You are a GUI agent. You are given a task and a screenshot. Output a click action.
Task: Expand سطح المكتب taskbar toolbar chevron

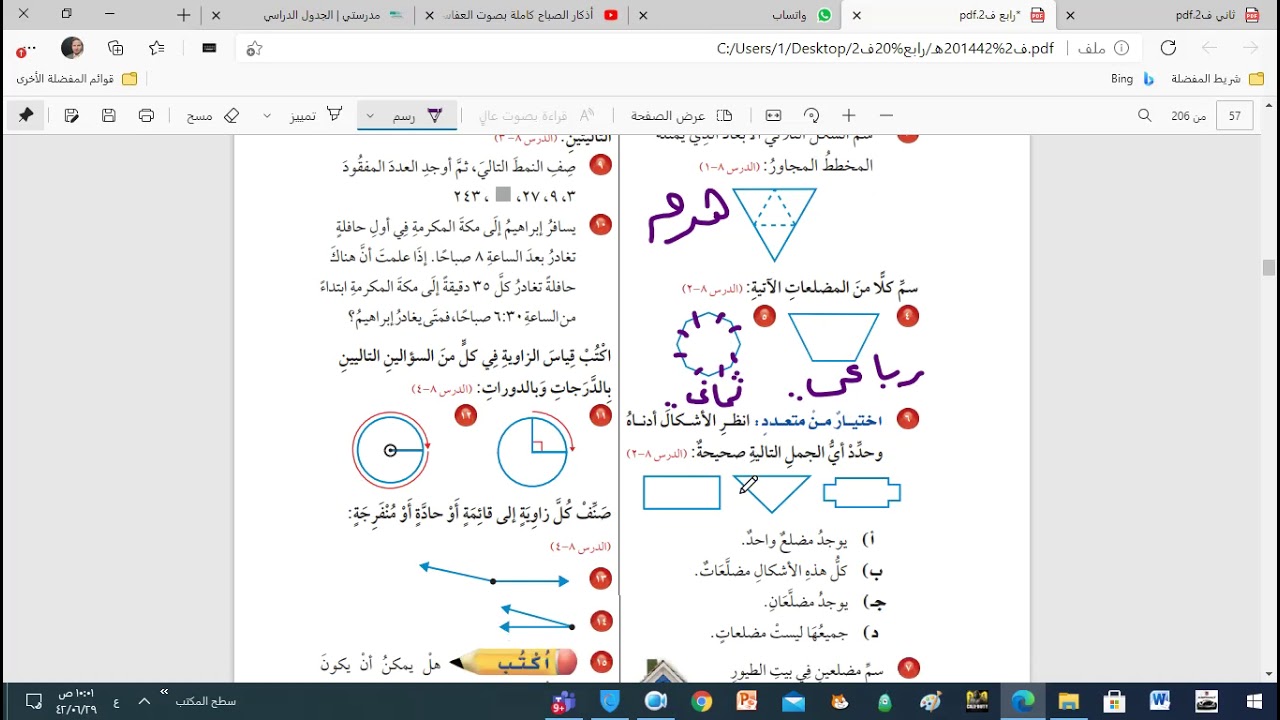point(164,690)
